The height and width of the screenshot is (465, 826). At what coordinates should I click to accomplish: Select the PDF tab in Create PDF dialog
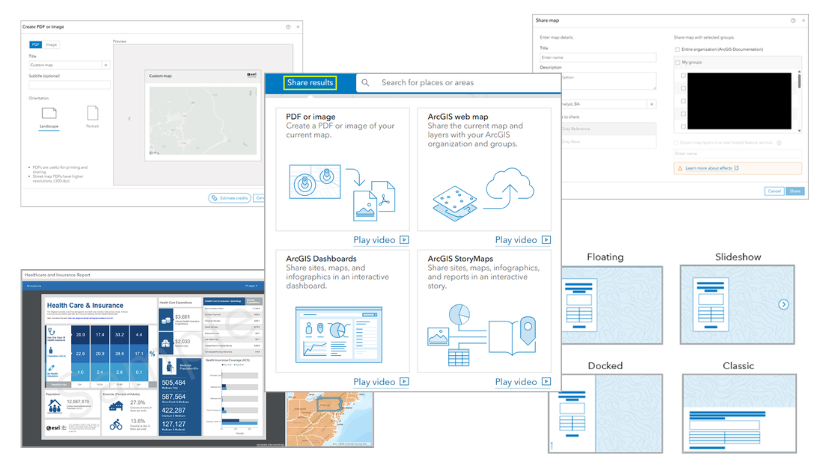point(35,45)
